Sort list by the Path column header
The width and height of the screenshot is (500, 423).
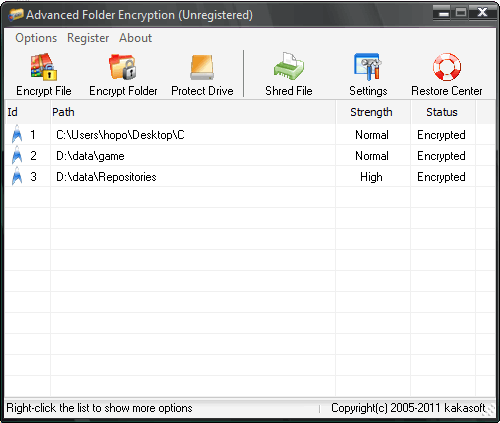[193, 112]
